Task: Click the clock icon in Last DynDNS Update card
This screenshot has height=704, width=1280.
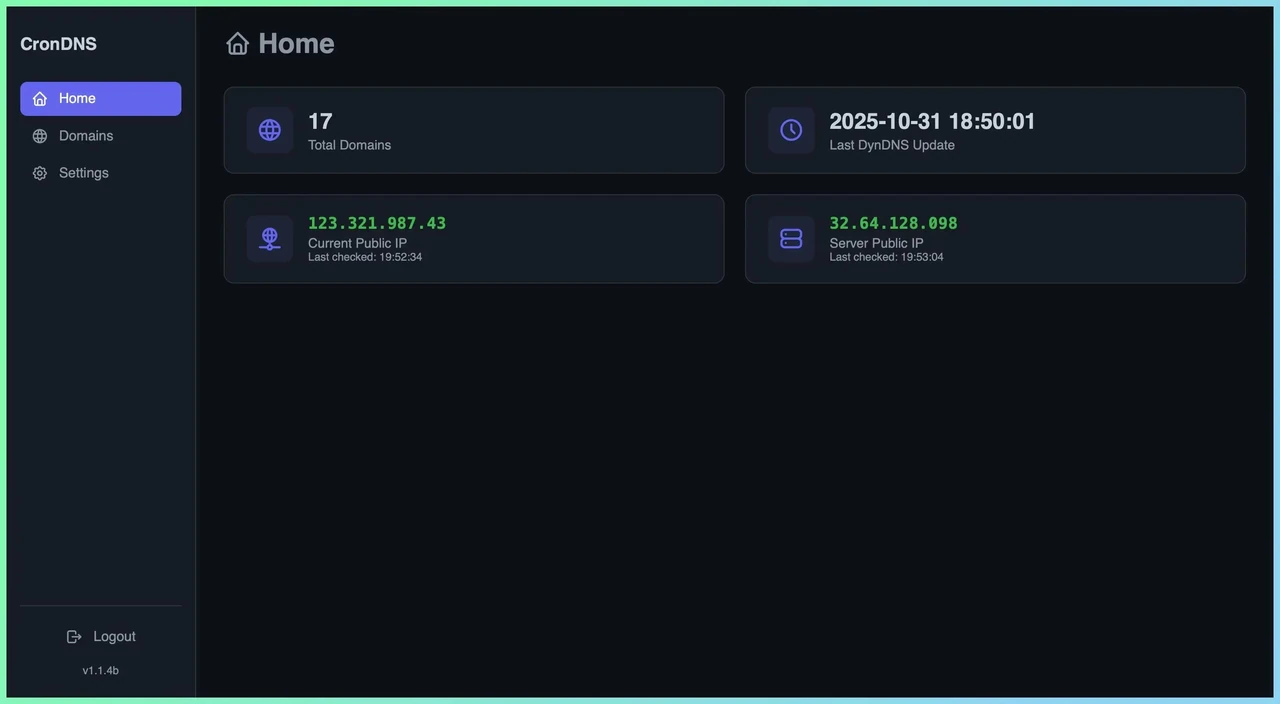Action: pyautogui.click(x=791, y=130)
